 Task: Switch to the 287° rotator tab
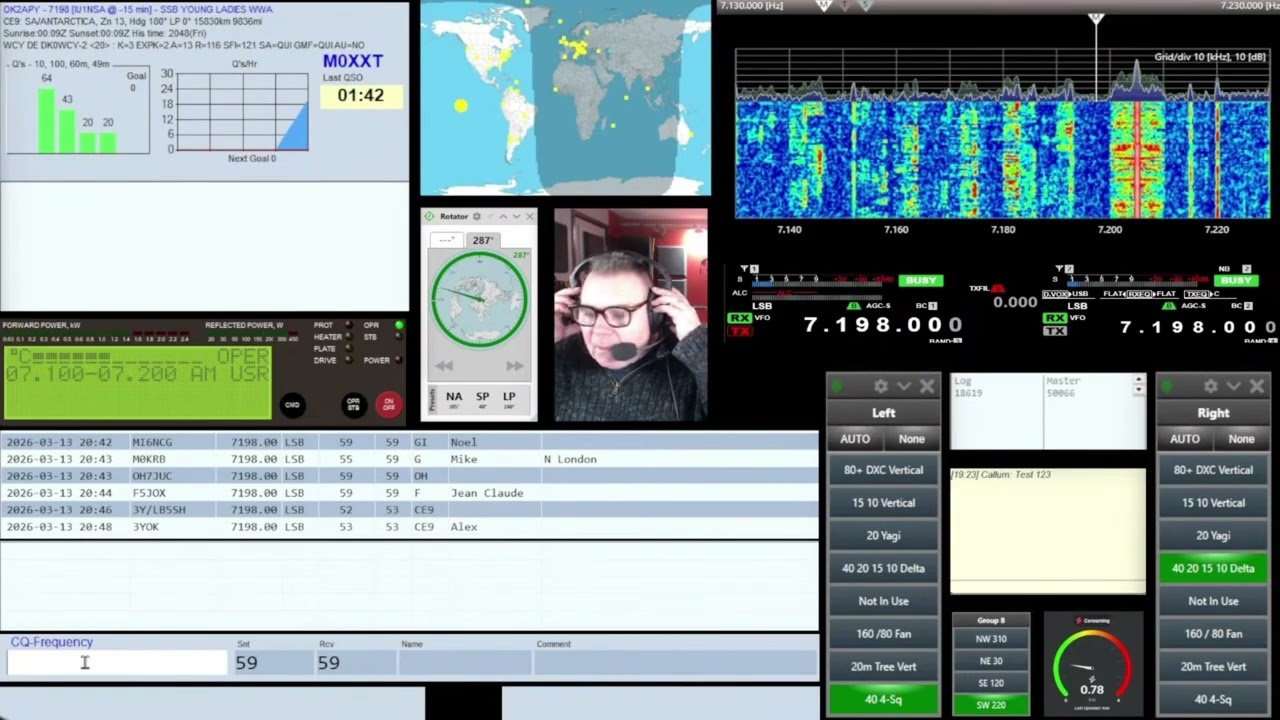click(483, 240)
